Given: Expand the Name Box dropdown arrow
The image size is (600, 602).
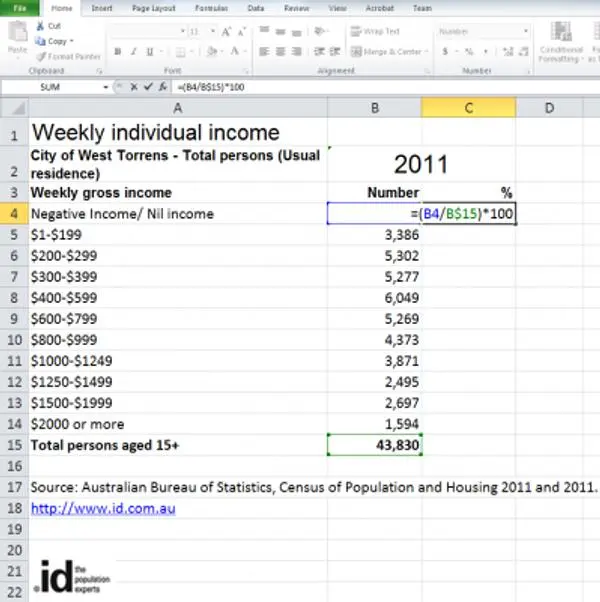Looking at the screenshot, I should click(x=106, y=88).
